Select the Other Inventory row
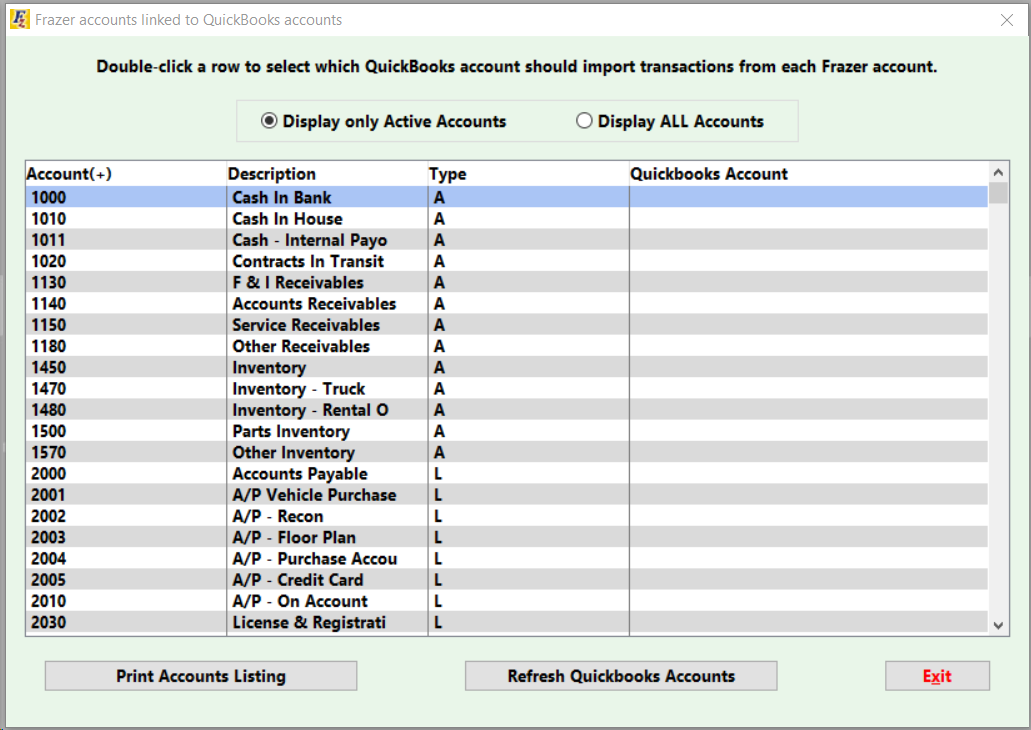Screen dimensions: 1031x730 coord(507,452)
